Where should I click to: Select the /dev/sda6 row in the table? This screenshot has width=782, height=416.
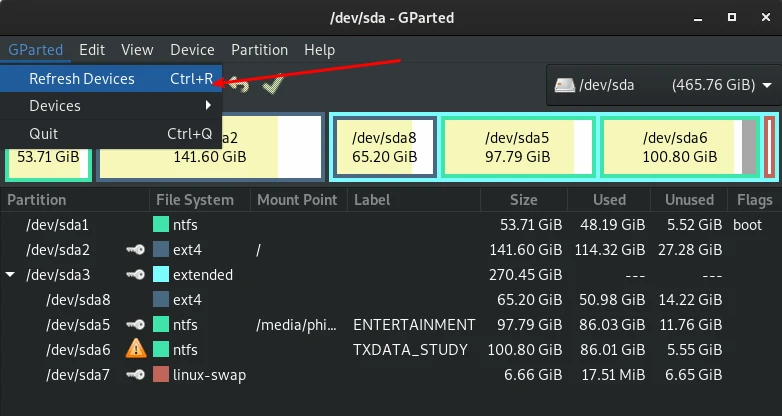point(391,350)
